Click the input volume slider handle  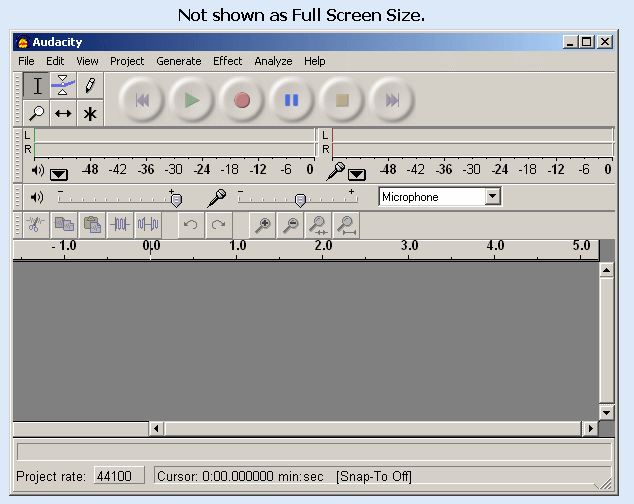click(x=300, y=200)
